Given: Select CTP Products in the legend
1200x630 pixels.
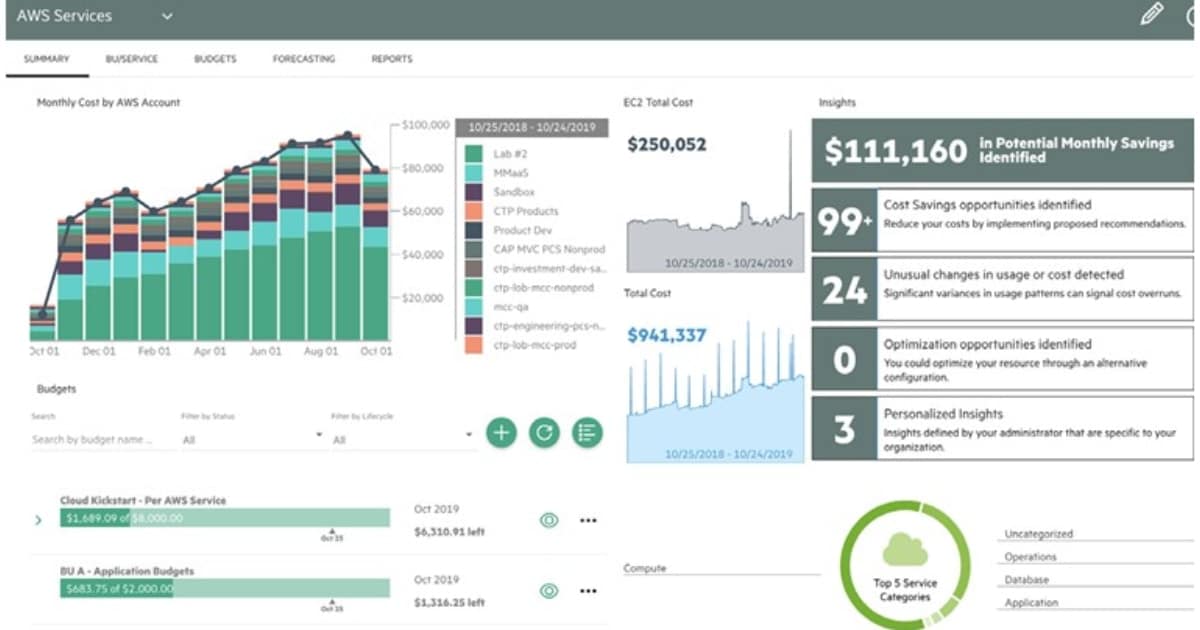Looking at the screenshot, I should click(526, 211).
